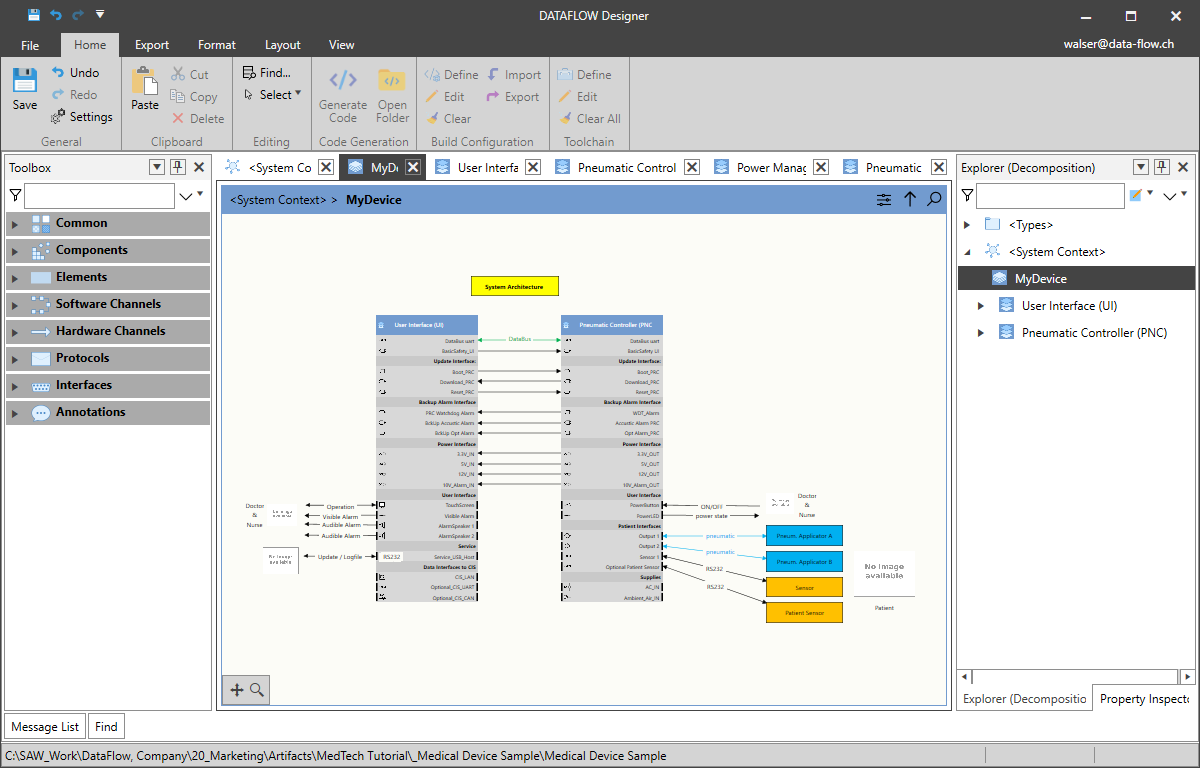The width and height of the screenshot is (1200, 768).
Task: Open the Toolbox panel options dropdown
Action: [x=157, y=167]
